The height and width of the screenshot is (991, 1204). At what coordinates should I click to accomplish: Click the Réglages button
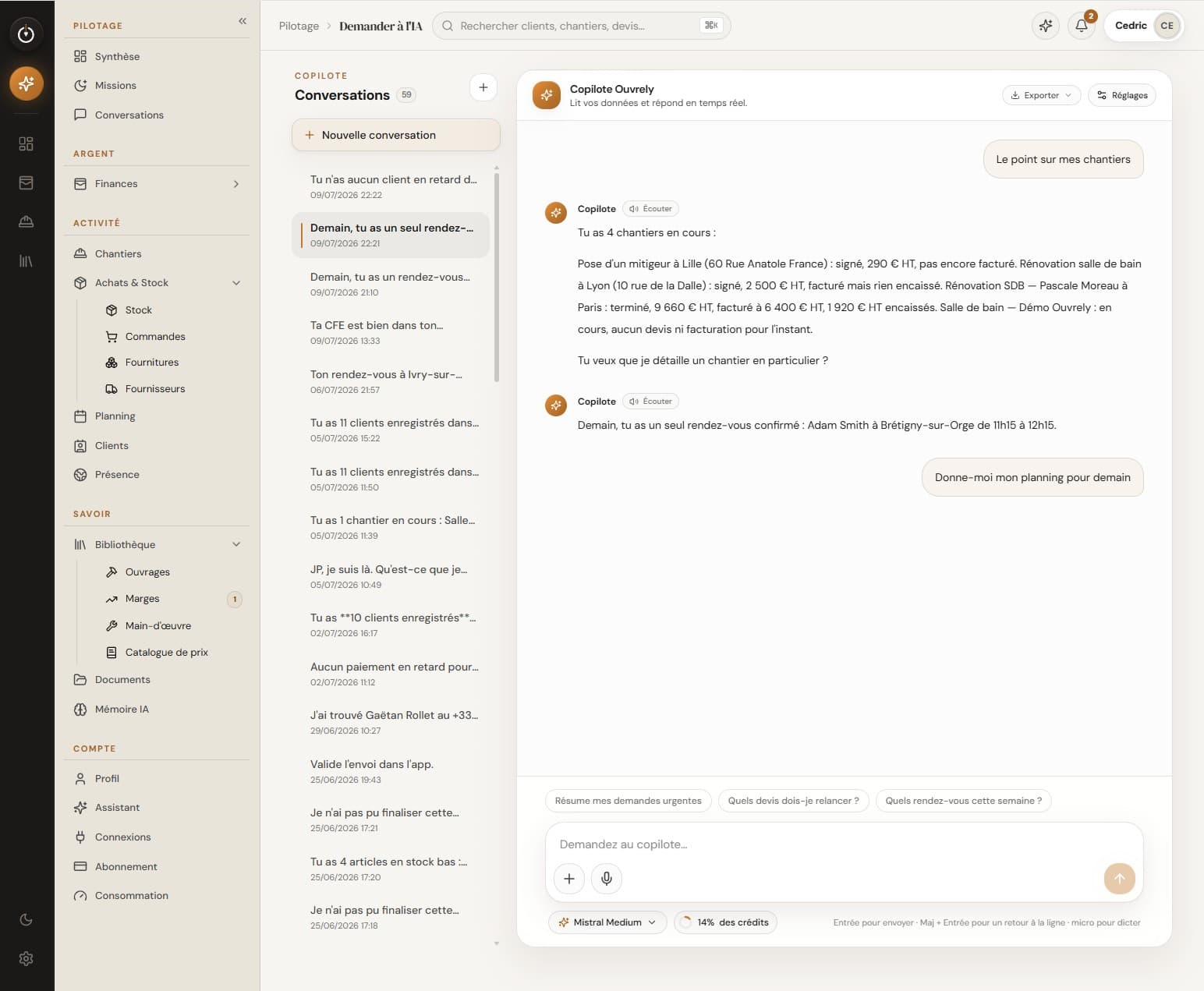pos(1122,95)
